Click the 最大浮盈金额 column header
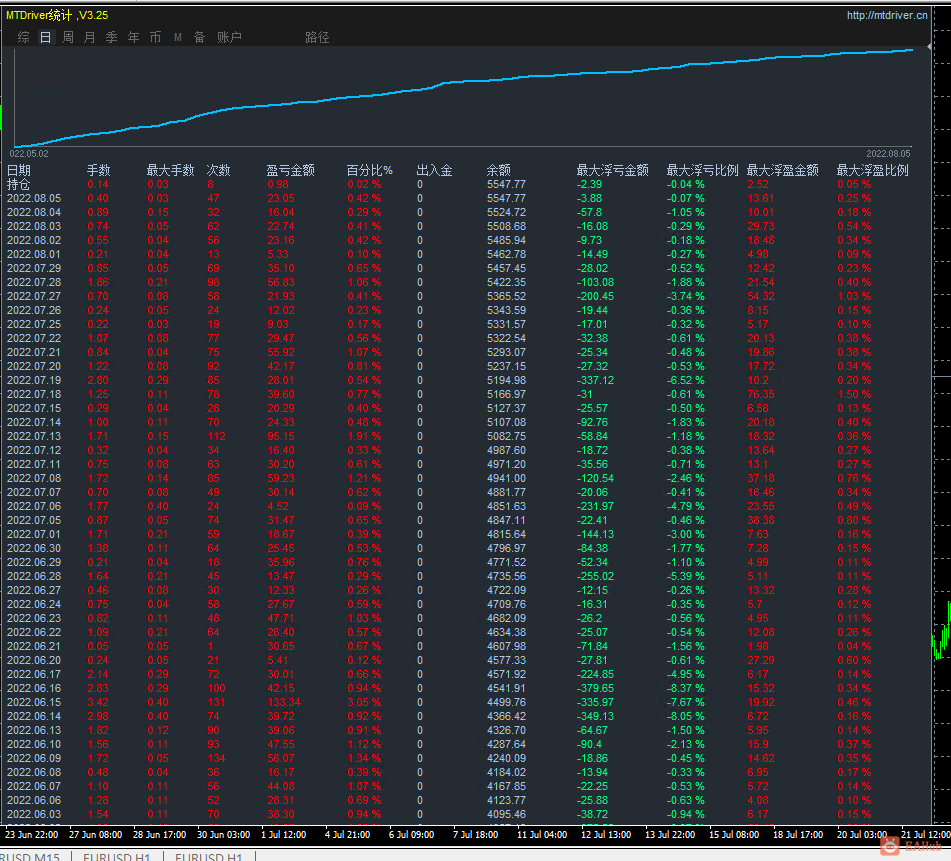This screenshot has width=951, height=861. (x=782, y=170)
